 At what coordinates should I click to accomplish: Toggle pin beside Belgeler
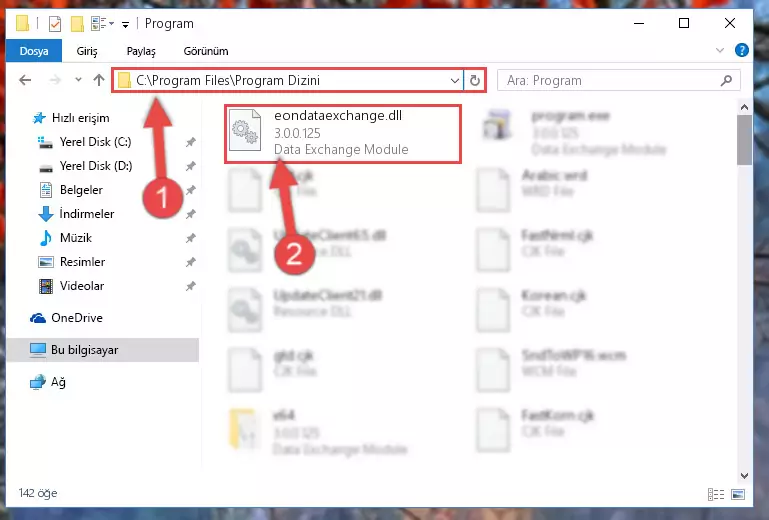pos(191,190)
